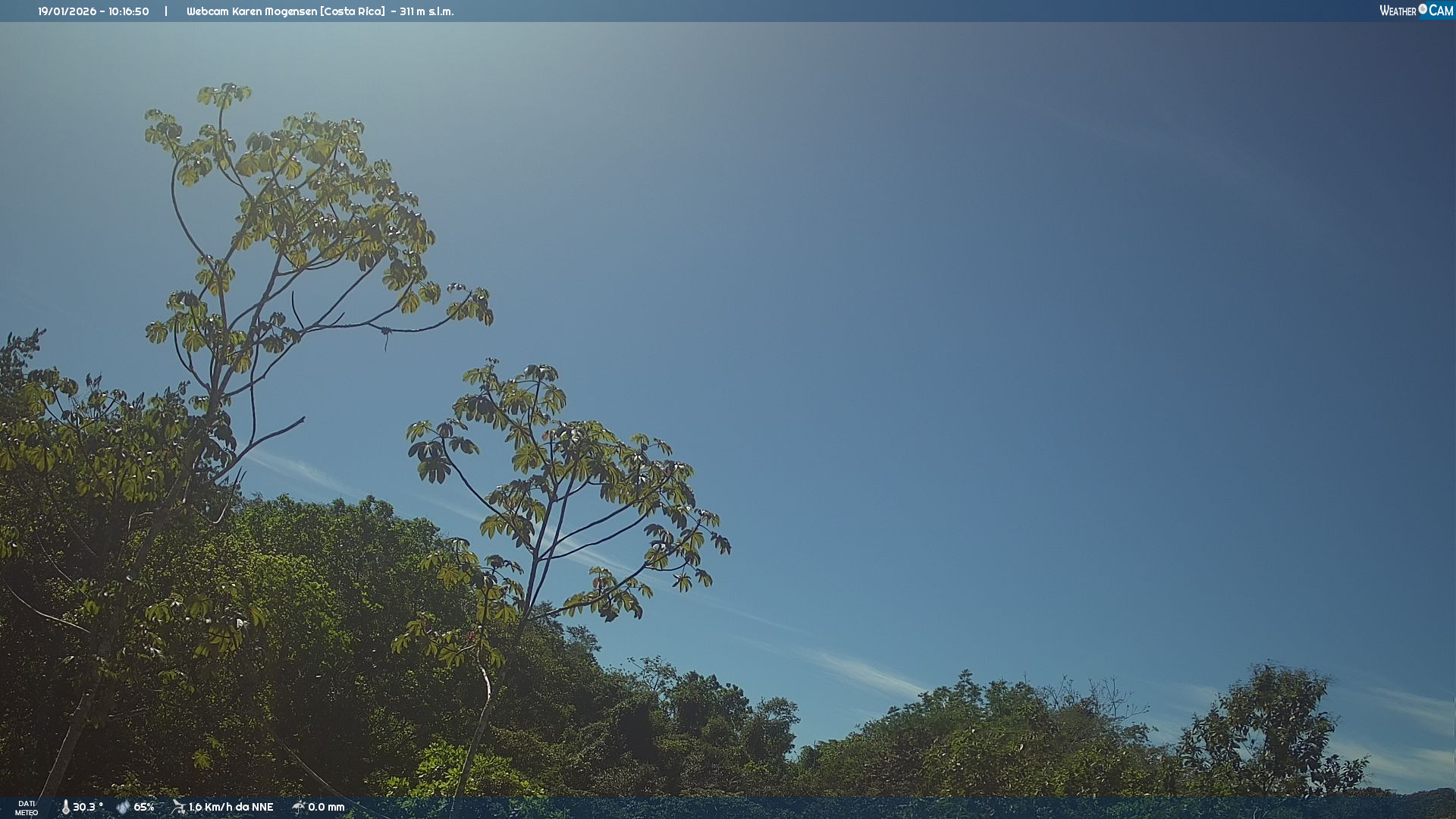
Task: Click the 1.6 Km/h da NNE wind reading
Action: tap(231, 807)
